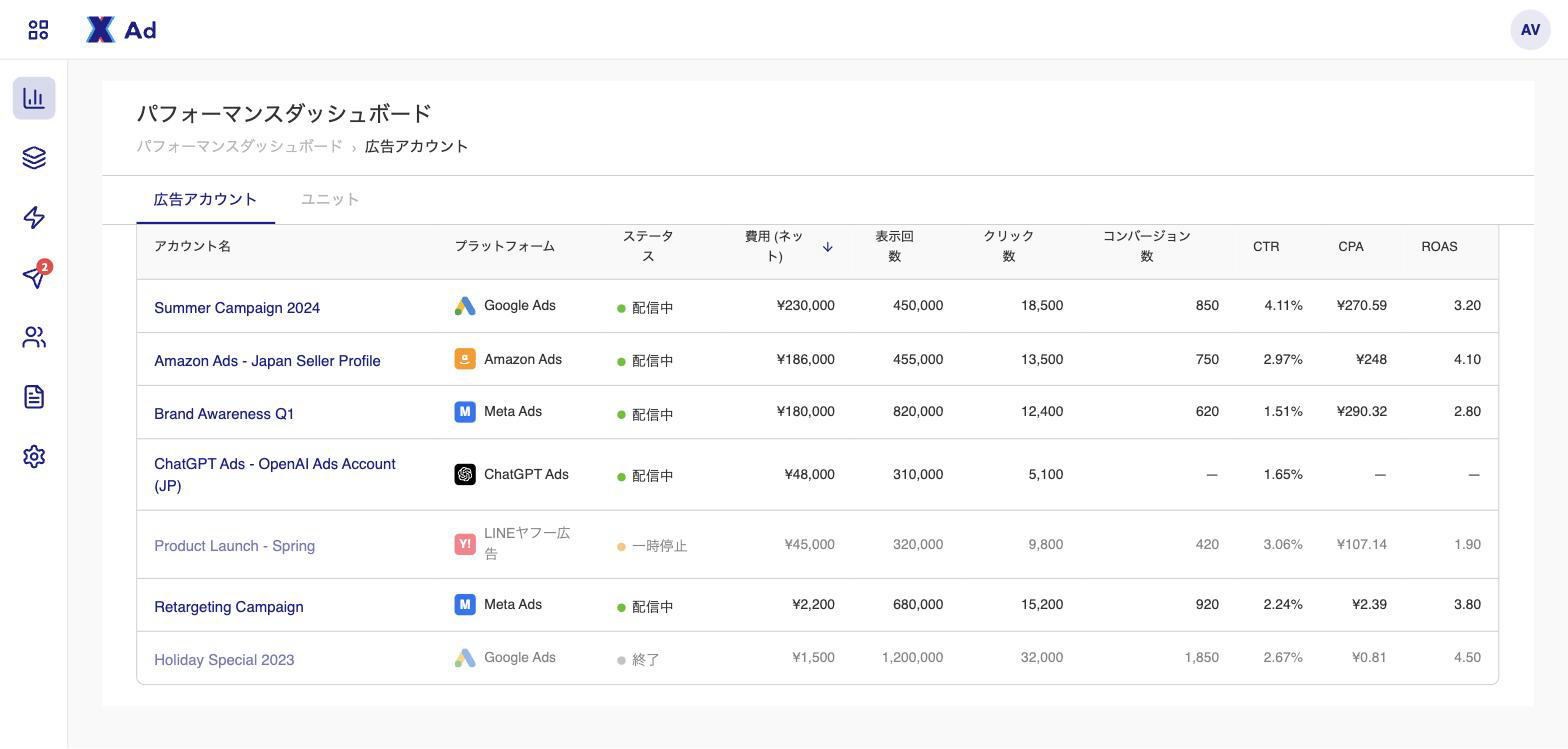Switch to the 広告アカウント tab
Image resolution: width=1568 pixels, height=749 pixels.
tap(205, 199)
